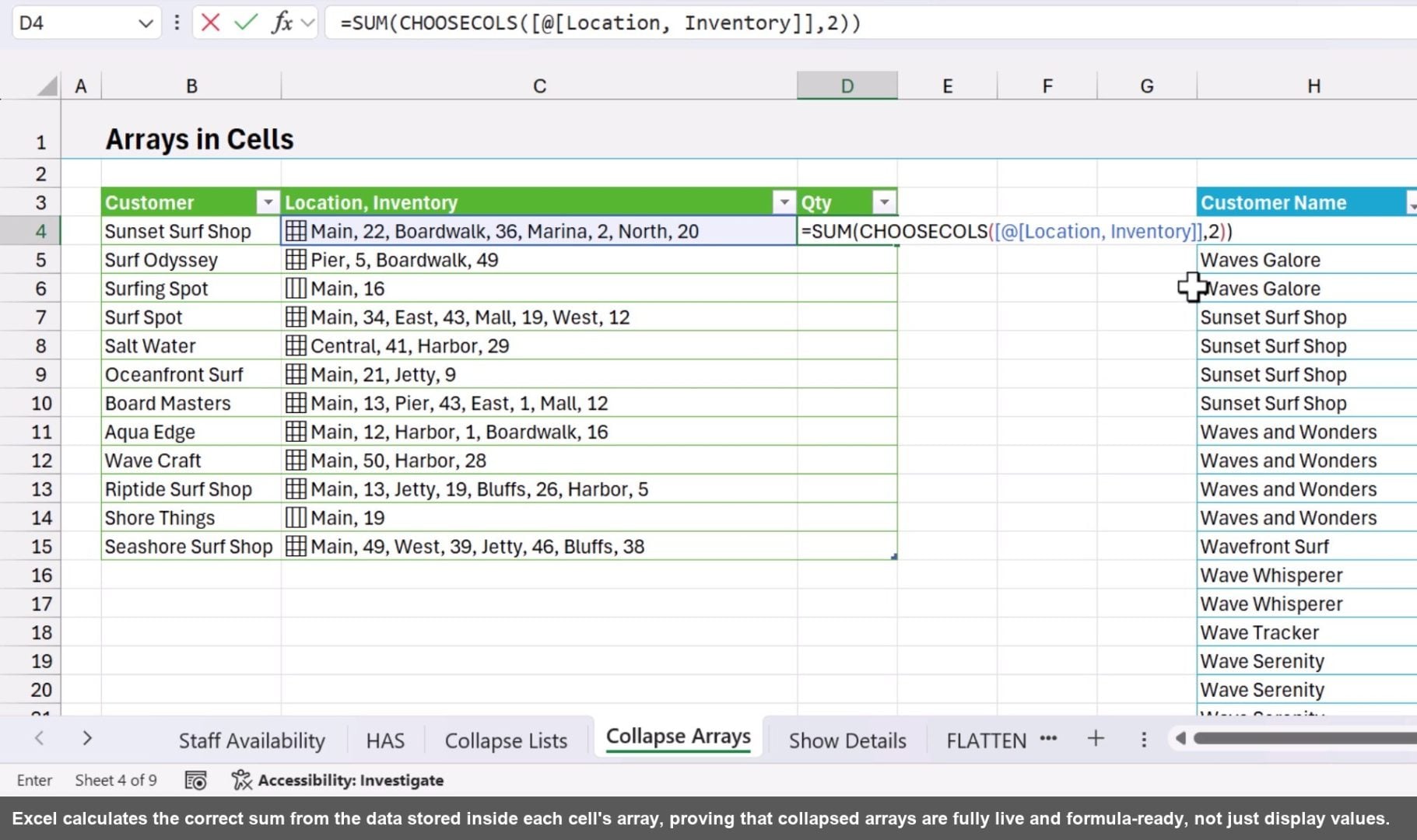Screen dimensions: 1417x840
Task: Click the horizontal scrollbar thumb
Action: point(1306,738)
